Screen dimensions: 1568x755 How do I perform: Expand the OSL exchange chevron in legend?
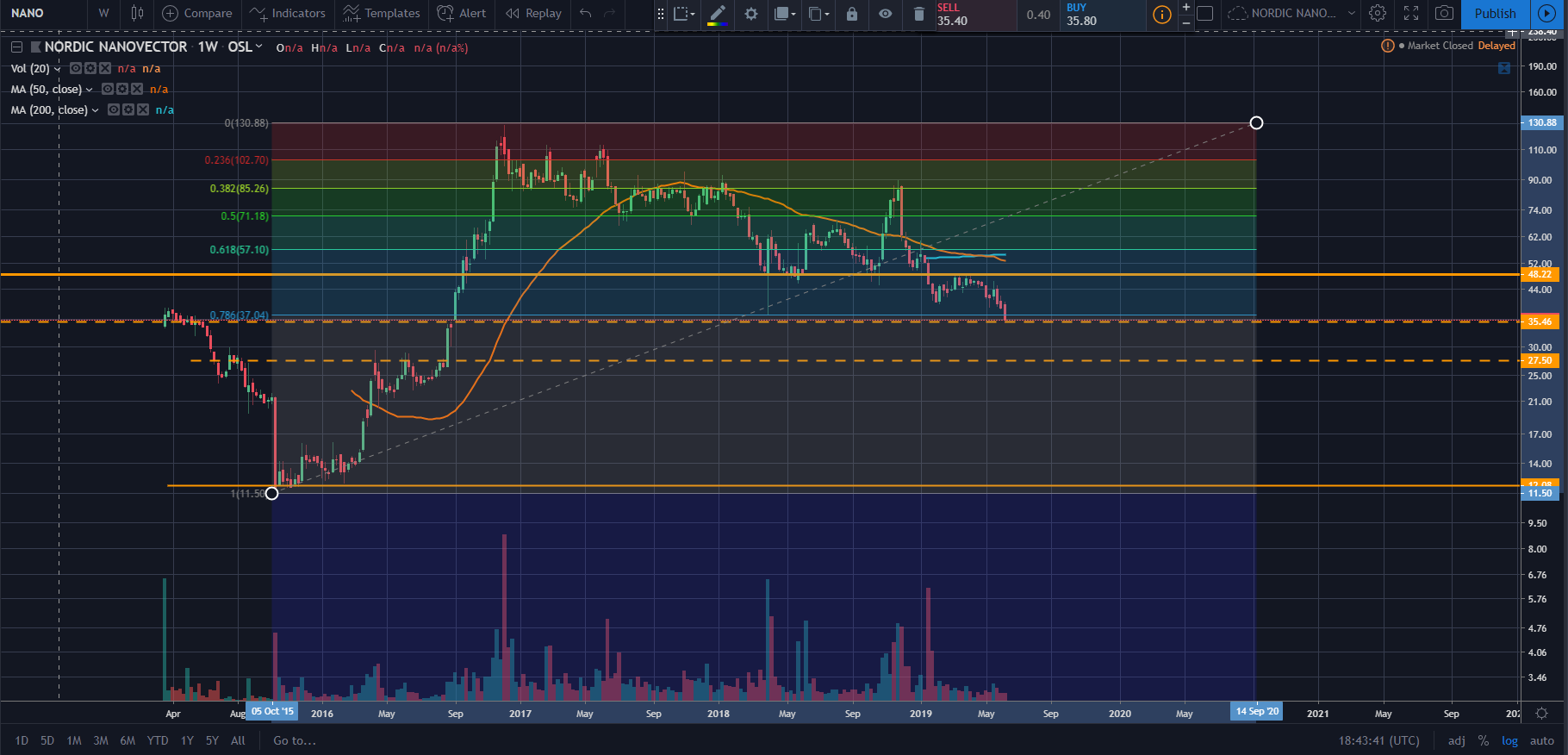(x=258, y=47)
